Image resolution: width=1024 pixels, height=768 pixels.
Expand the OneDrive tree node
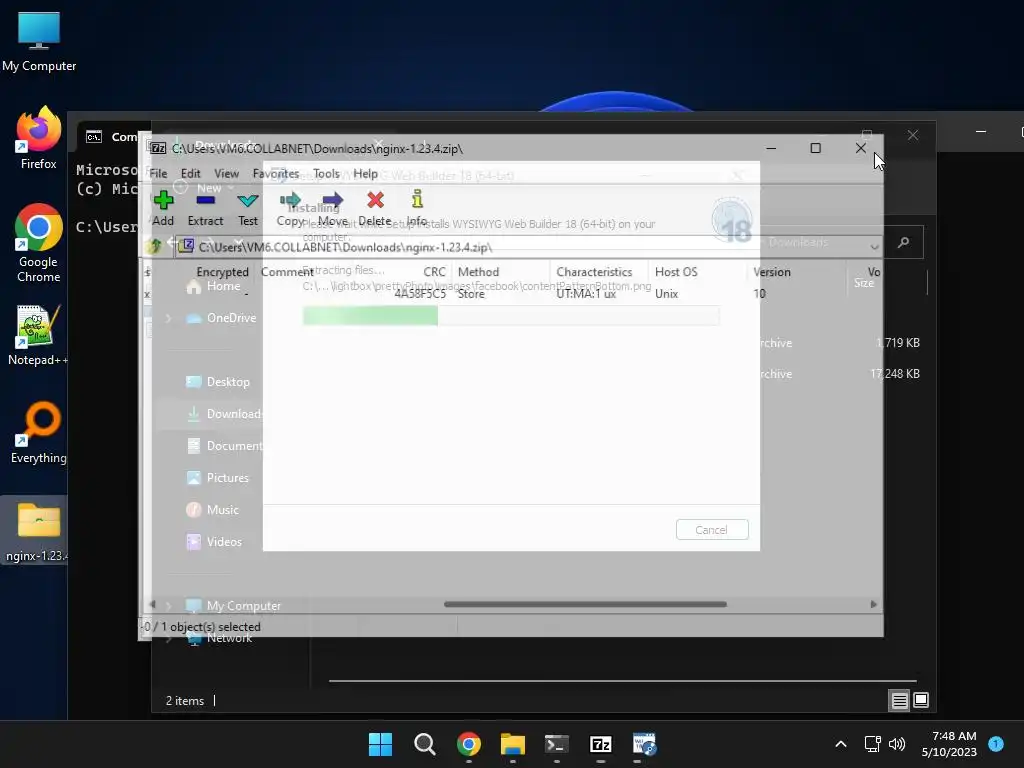tap(168, 318)
